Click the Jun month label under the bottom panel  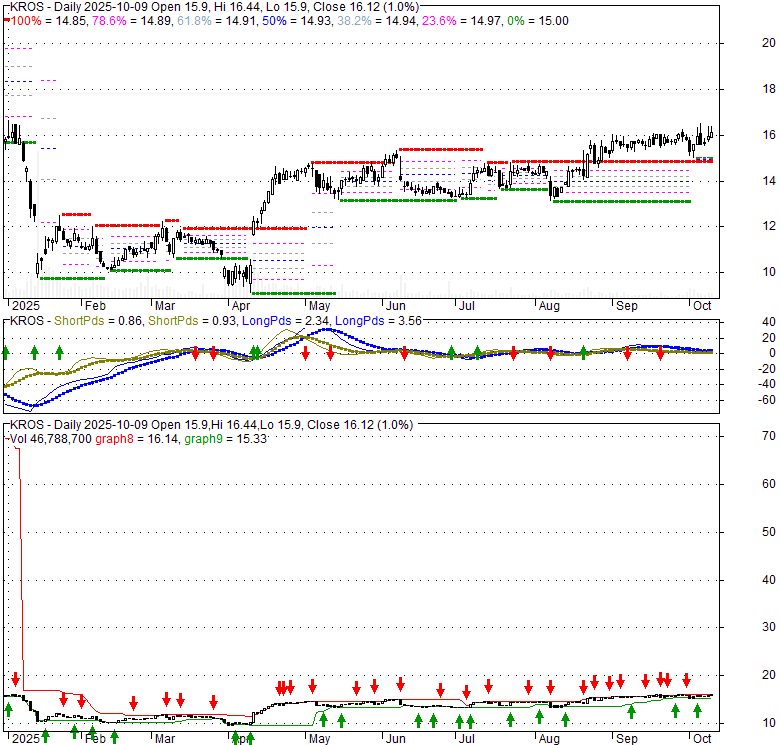coord(395,739)
